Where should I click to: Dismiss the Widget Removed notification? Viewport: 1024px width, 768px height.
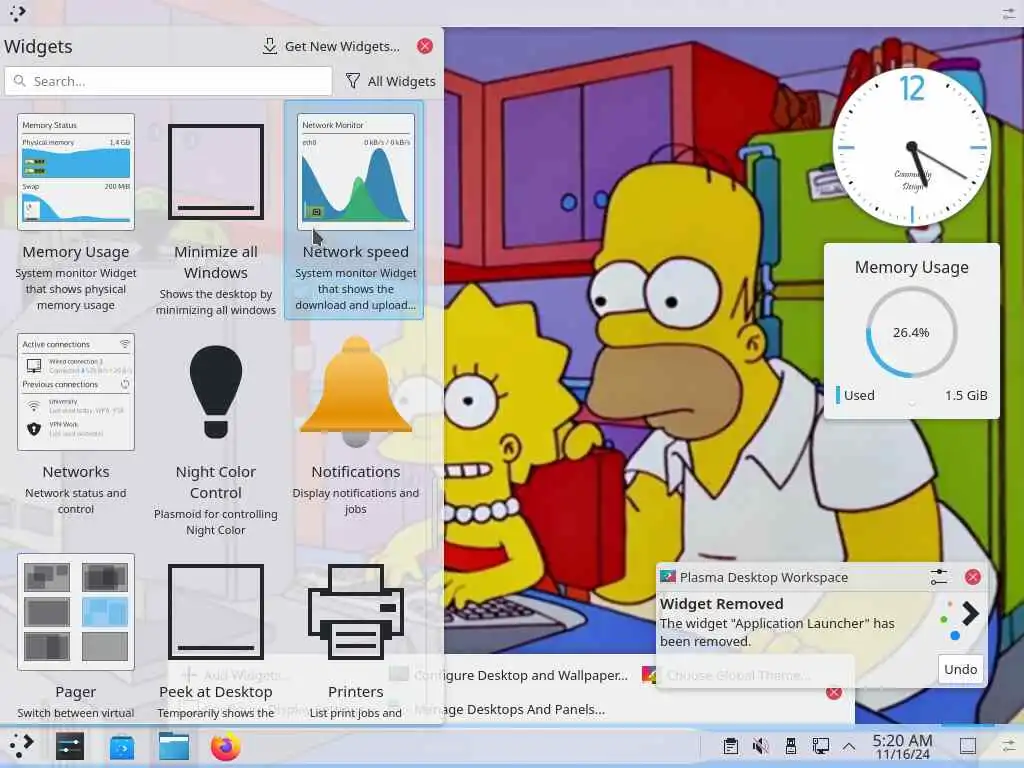click(x=972, y=577)
